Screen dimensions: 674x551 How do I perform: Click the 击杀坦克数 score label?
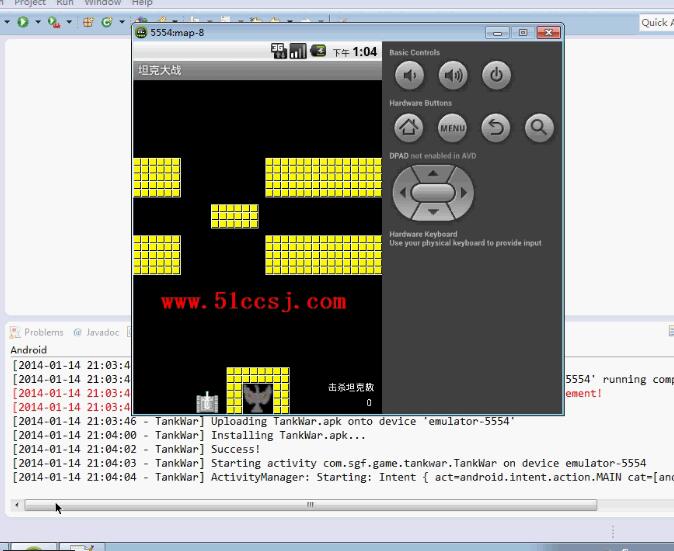(x=351, y=388)
